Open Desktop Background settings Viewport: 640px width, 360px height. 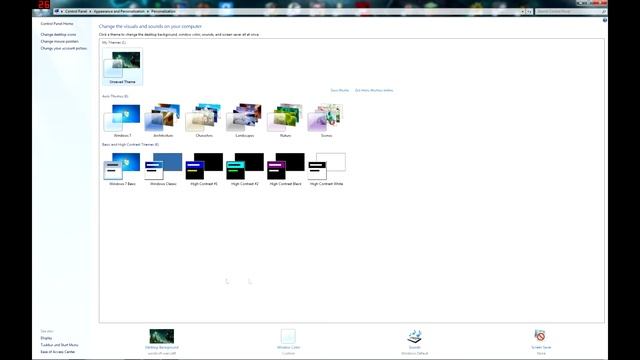click(x=162, y=342)
